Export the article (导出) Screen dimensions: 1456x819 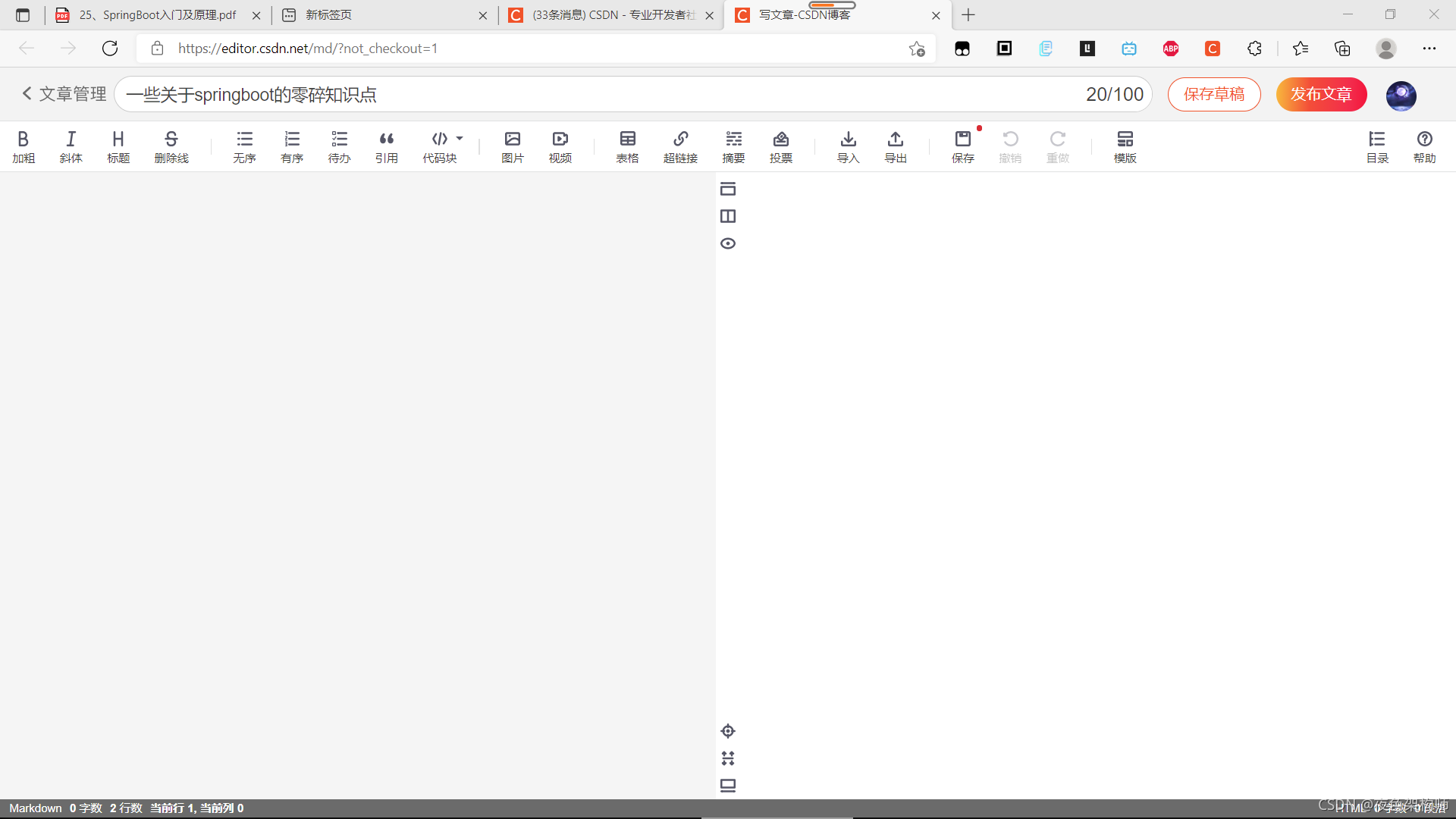(x=896, y=146)
